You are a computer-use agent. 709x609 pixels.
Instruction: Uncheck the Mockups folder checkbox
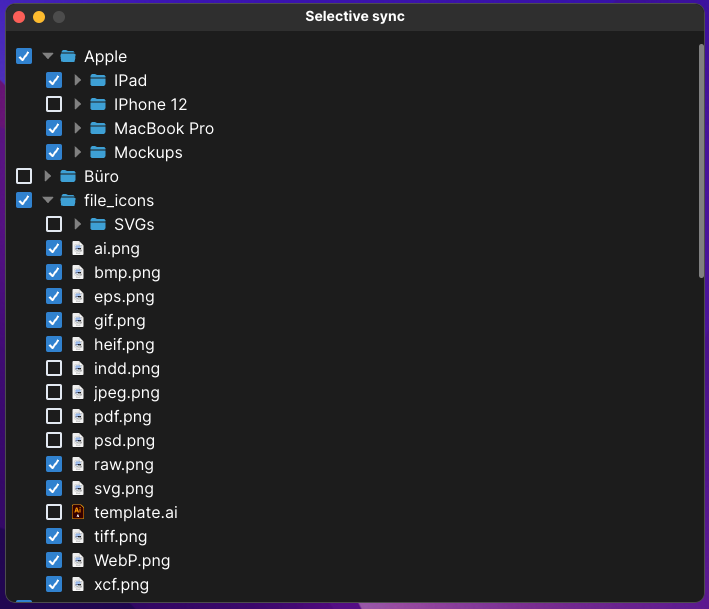tap(54, 152)
